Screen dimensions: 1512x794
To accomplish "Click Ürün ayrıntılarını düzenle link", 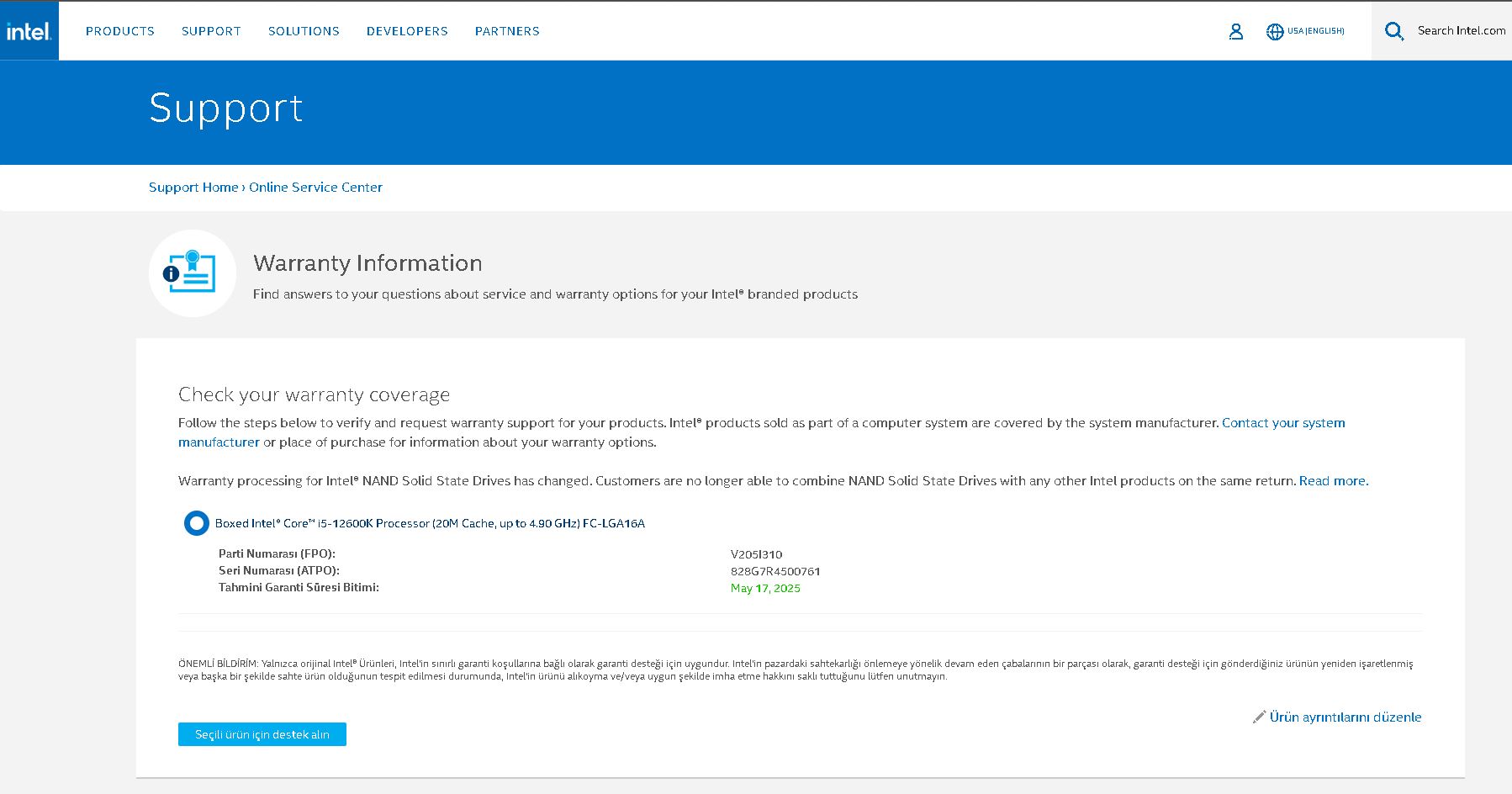I will [x=1345, y=717].
